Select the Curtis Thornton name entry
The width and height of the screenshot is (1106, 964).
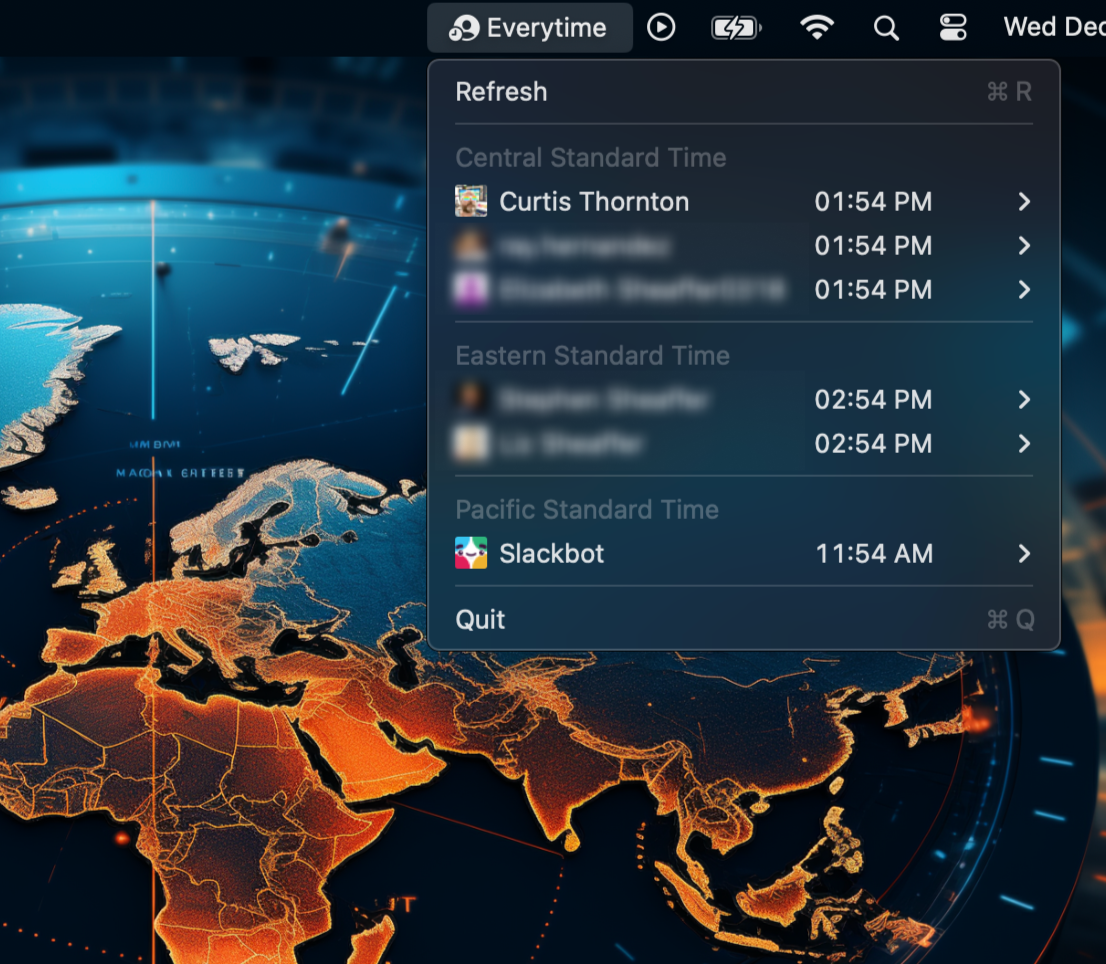pyautogui.click(x=594, y=202)
